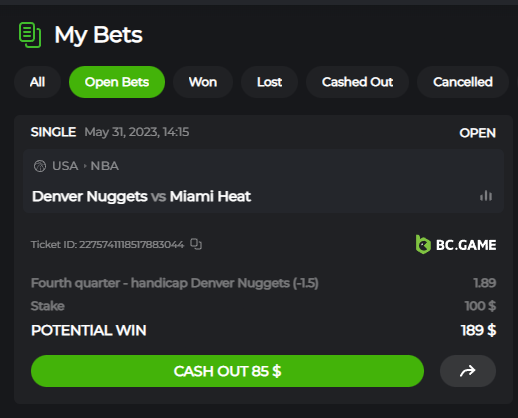Viewport: 518px width, 418px height.
Task: Click the My Bets document icon
Action: pos(30,35)
